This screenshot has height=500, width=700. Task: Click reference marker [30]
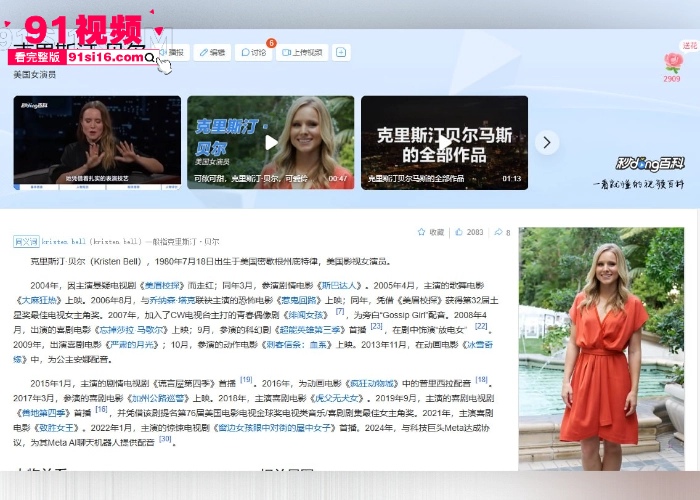tap(165, 439)
